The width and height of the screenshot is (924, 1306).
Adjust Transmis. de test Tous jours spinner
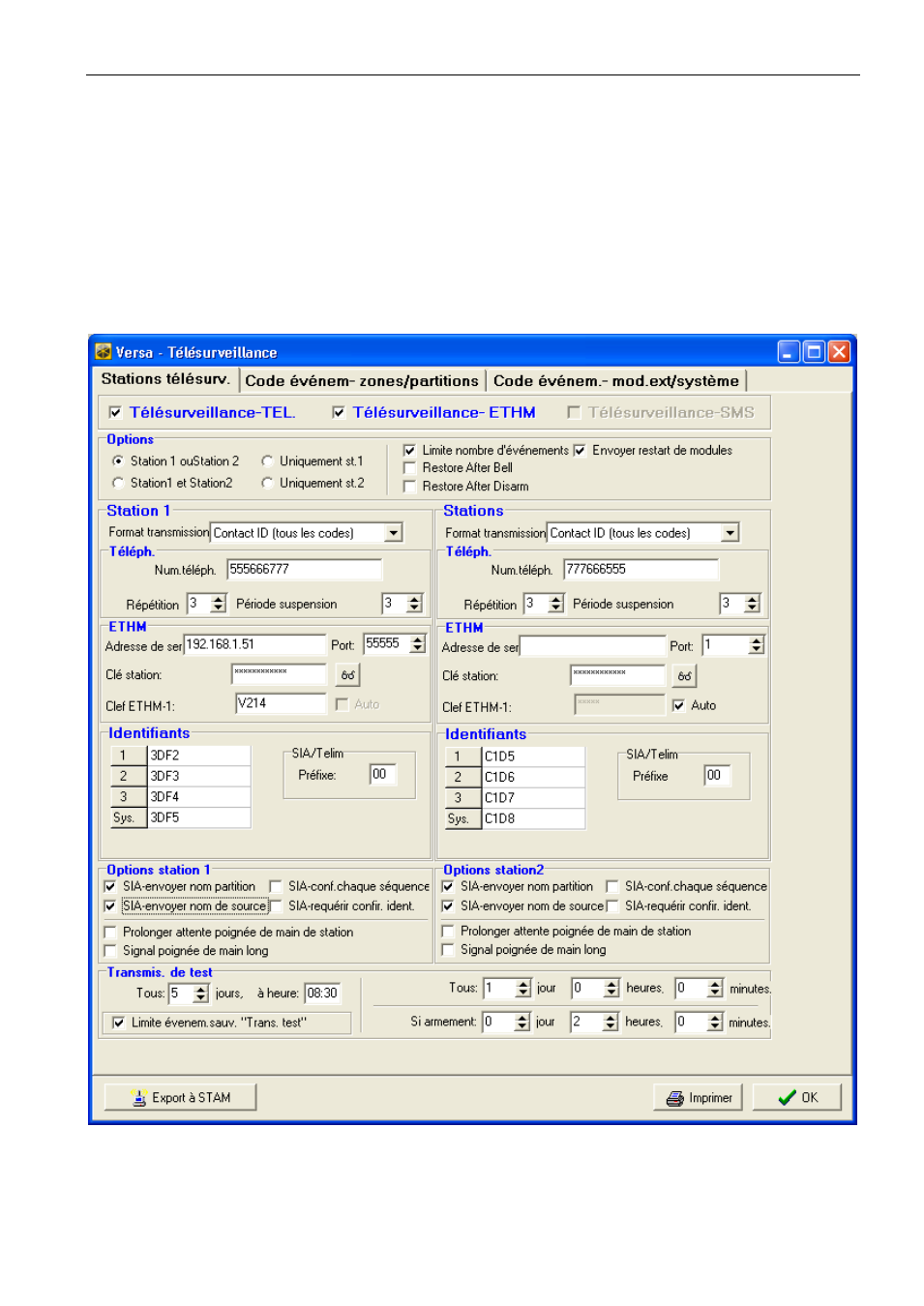(x=200, y=994)
